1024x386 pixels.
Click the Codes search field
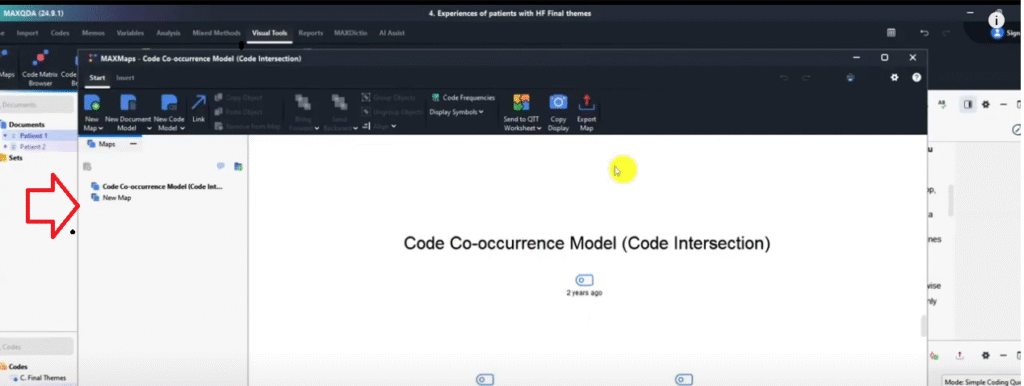37,347
